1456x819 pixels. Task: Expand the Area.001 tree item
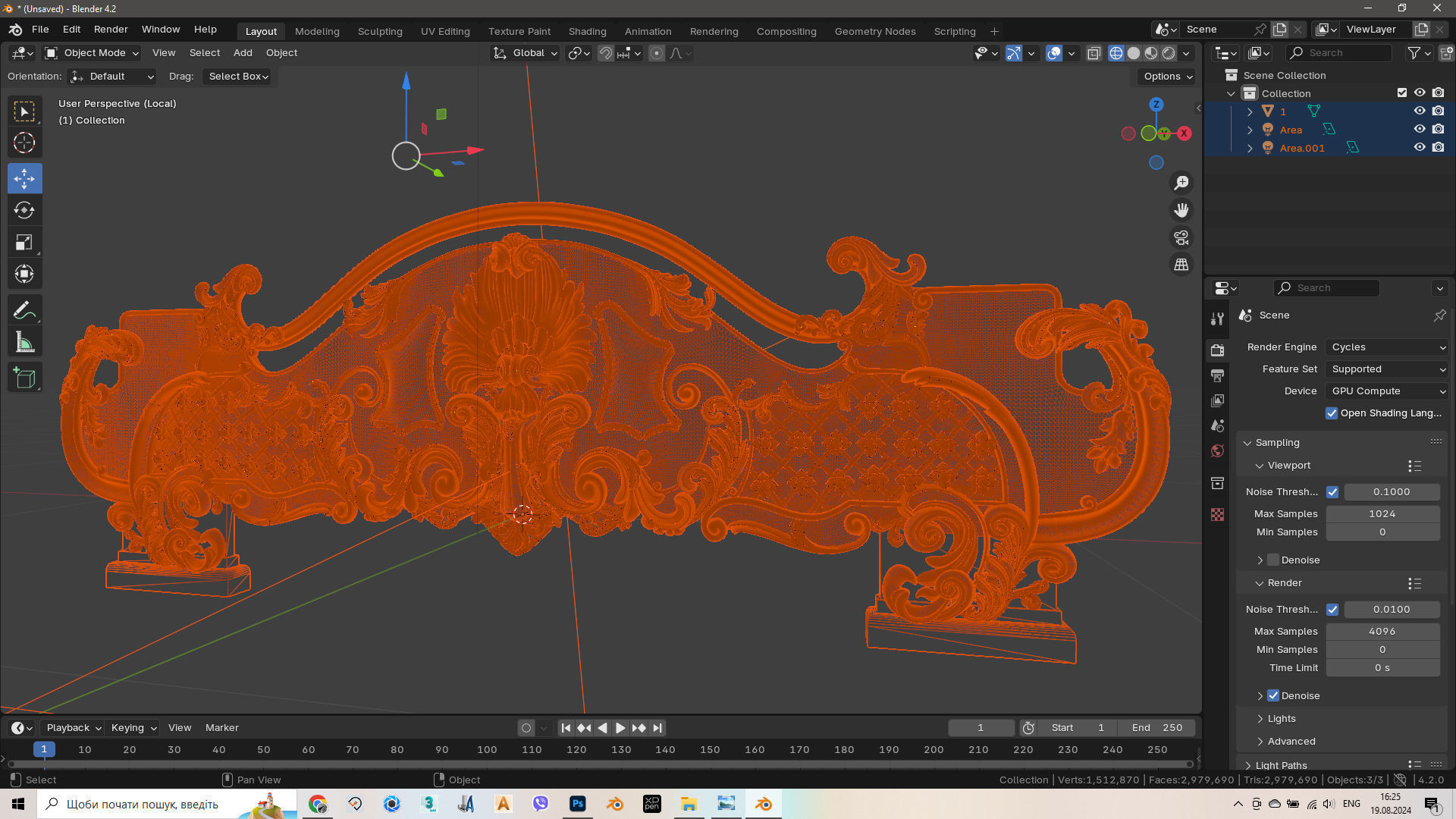click(1250, 148)
